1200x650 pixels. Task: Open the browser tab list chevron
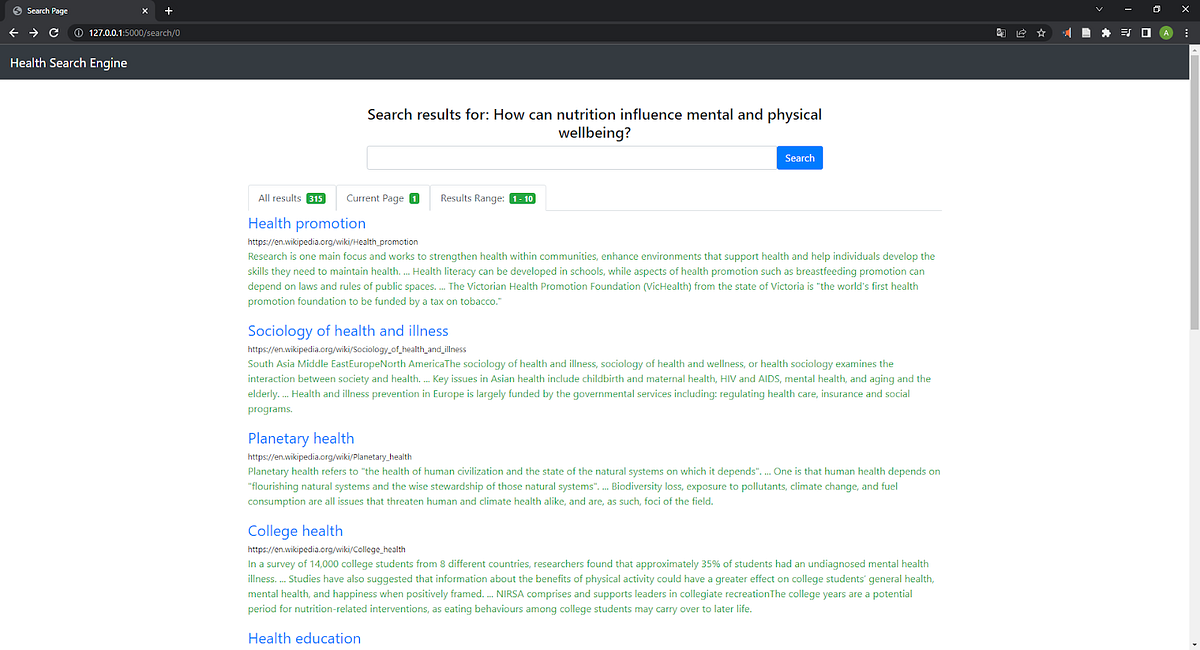1099,8
